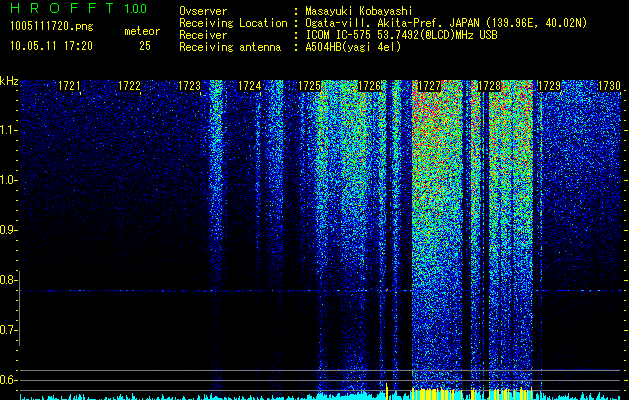The width and height of the screenshot is (629, 400).
Task: Click the 1727 time marker
Action: tap(429, 86)
